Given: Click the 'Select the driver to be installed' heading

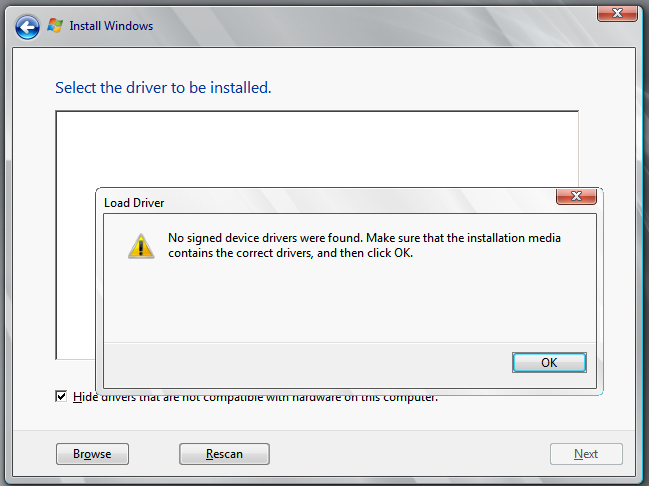Looking at the screenshot, I should pyautogui.click(x=163, y=88).
